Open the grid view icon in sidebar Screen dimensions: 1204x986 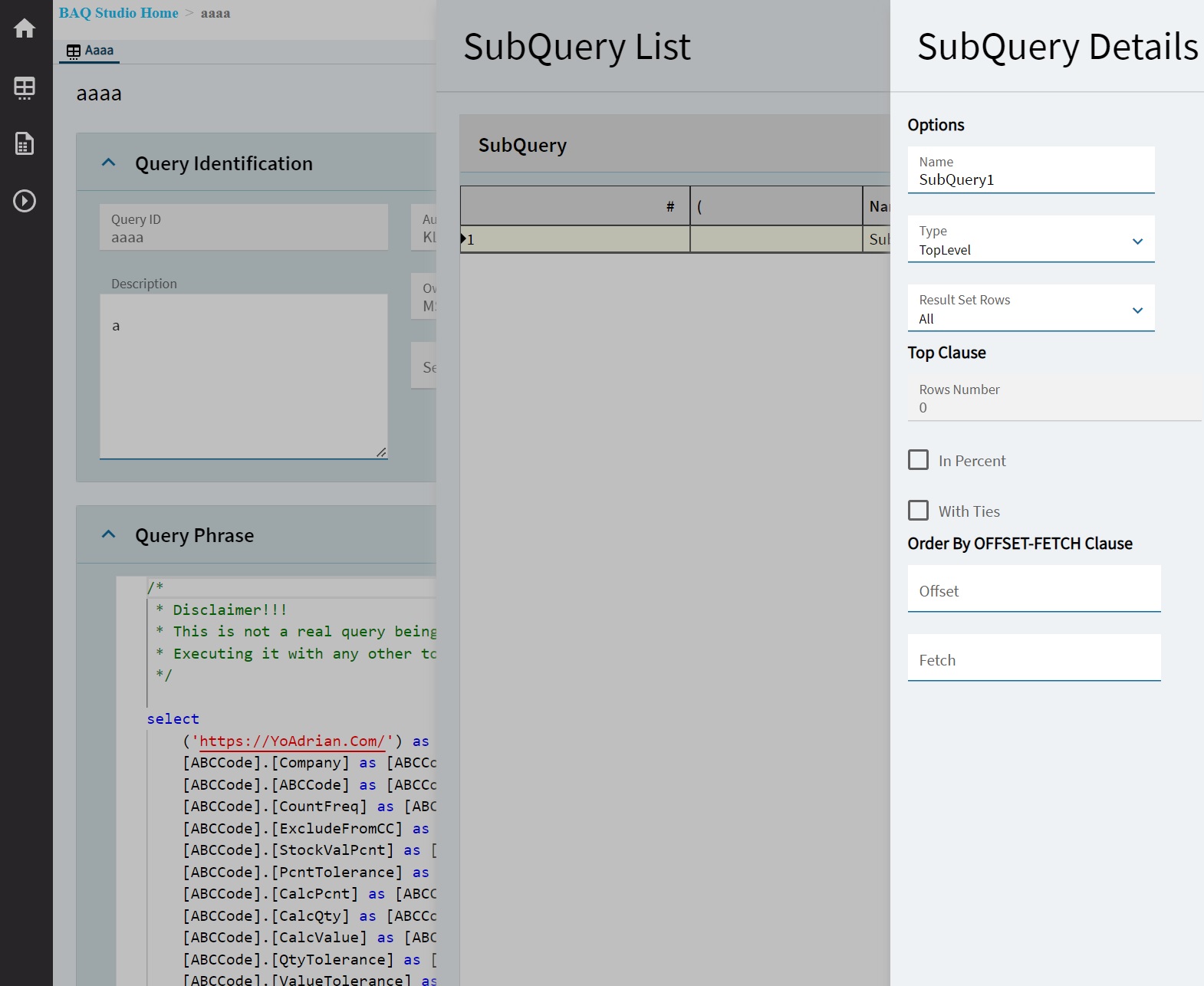click(x=25, y=87)
